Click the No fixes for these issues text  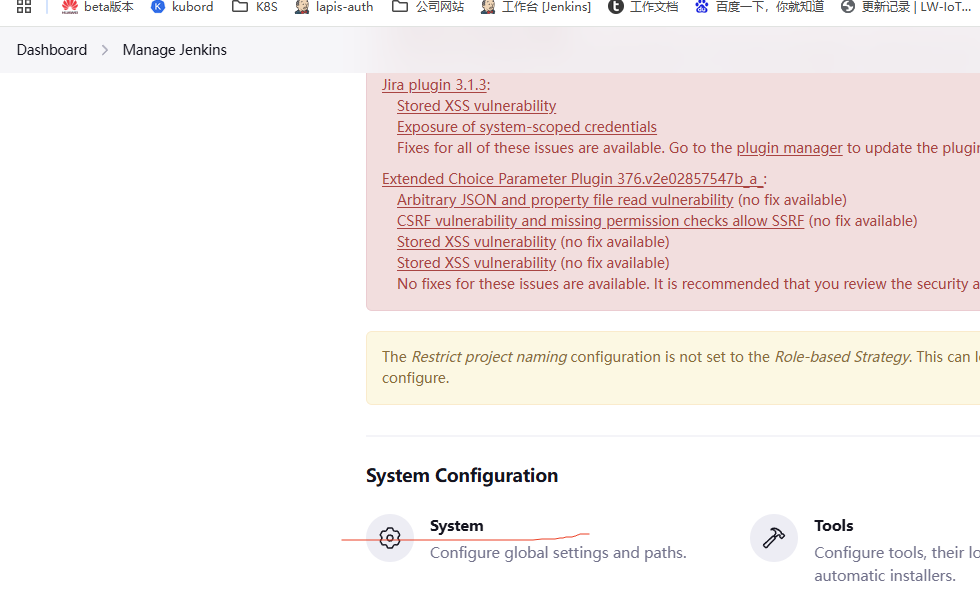point(688,284)
